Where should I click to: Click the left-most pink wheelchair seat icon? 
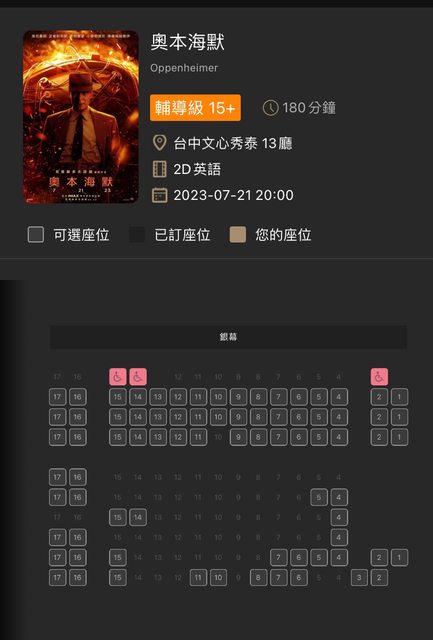[x=118, y=377]
